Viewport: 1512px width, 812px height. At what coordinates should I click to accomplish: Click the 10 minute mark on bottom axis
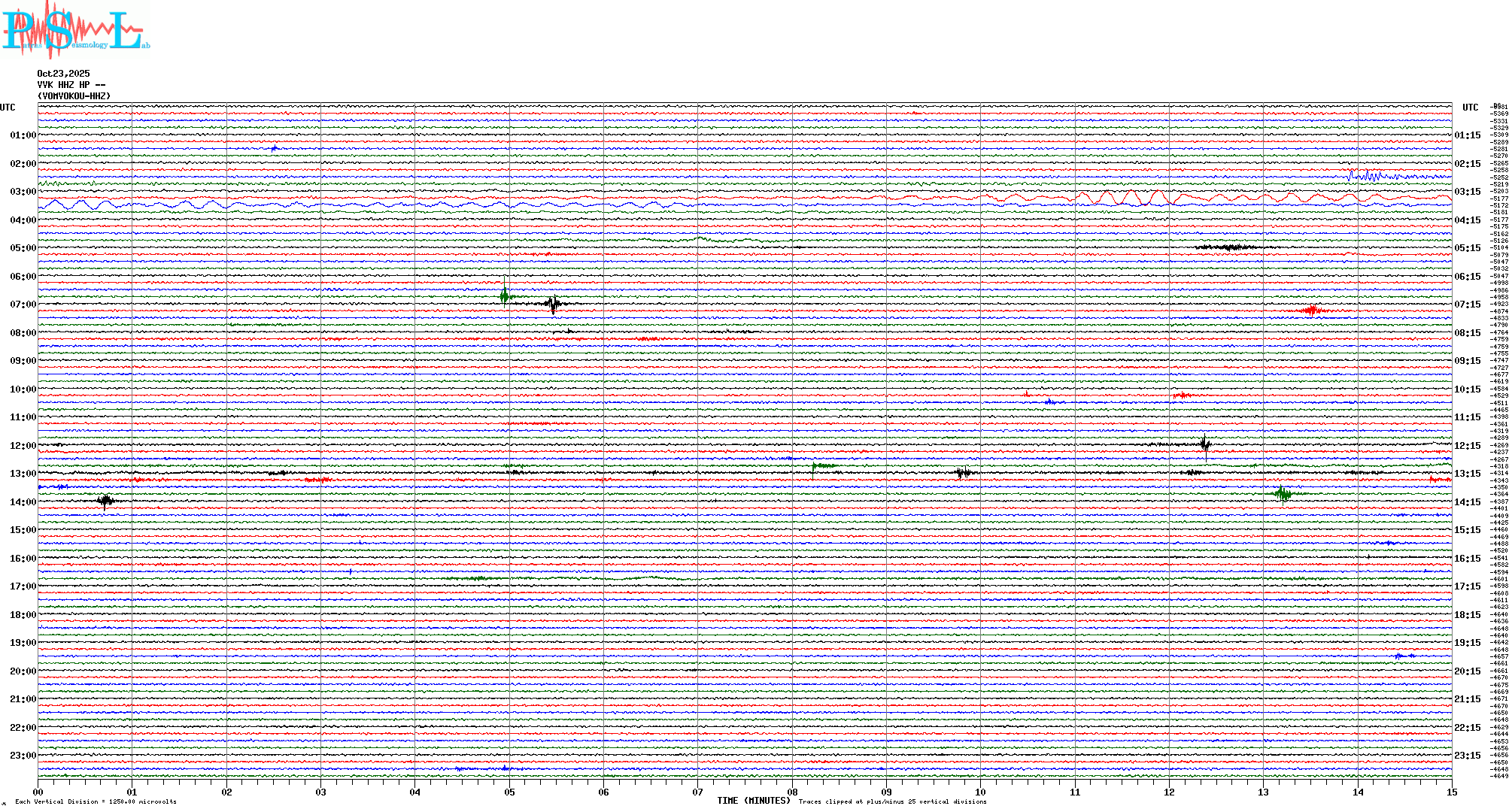(980, 792)
